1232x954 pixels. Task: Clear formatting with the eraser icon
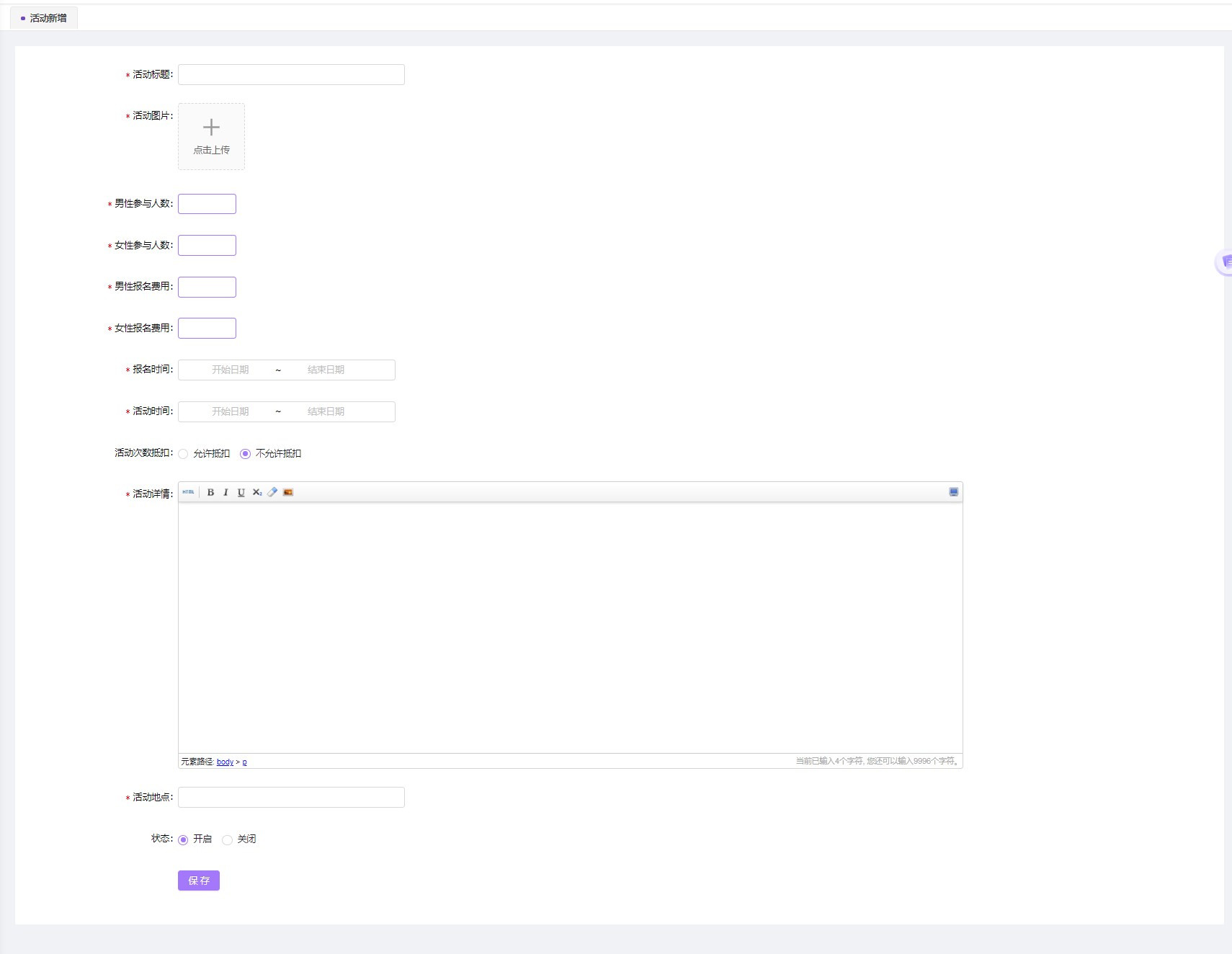272,492
